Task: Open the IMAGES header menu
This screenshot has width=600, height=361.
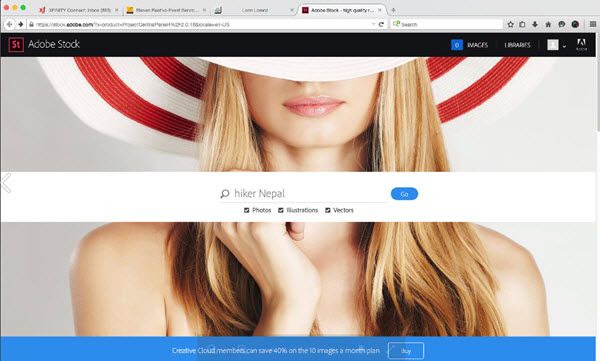Action: [x=478, y=45]
